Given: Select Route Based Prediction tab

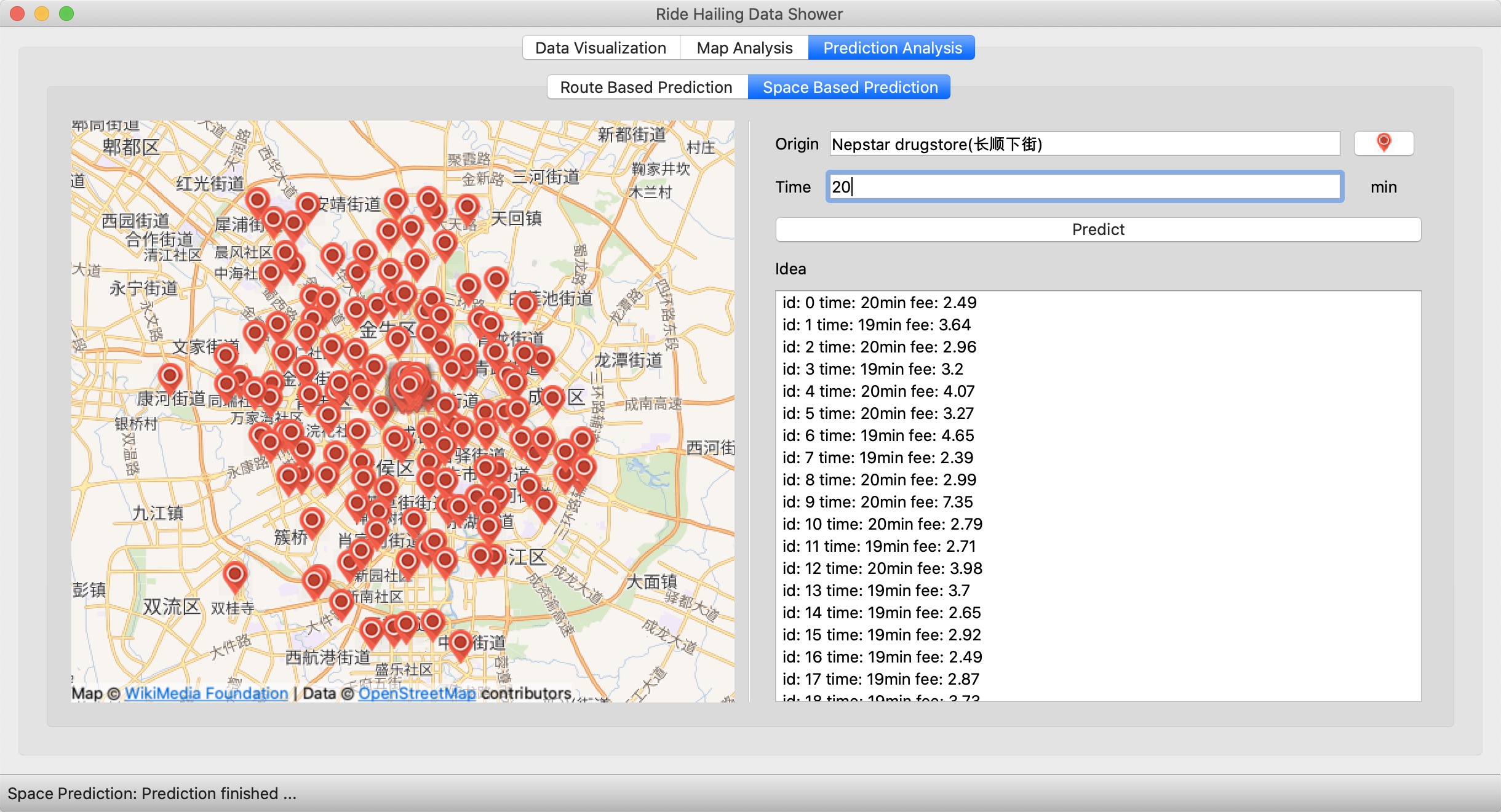Looking at the screenshot, I should tap(646, 87).
